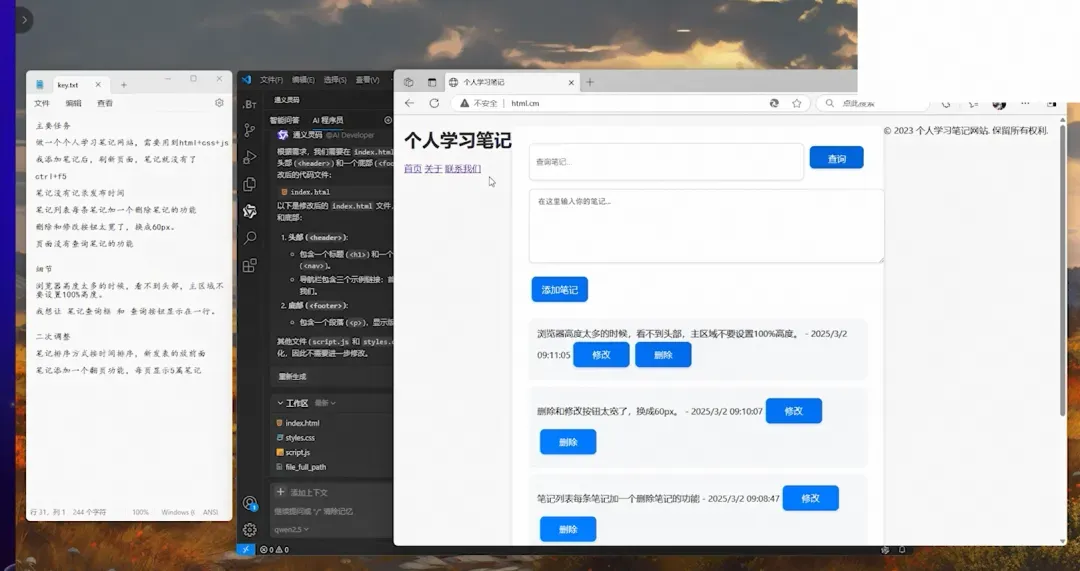Click 添加上下文 in Lingma chat
The width and height of the screenshot is (1080, 571).
click(x=302, y=492)
